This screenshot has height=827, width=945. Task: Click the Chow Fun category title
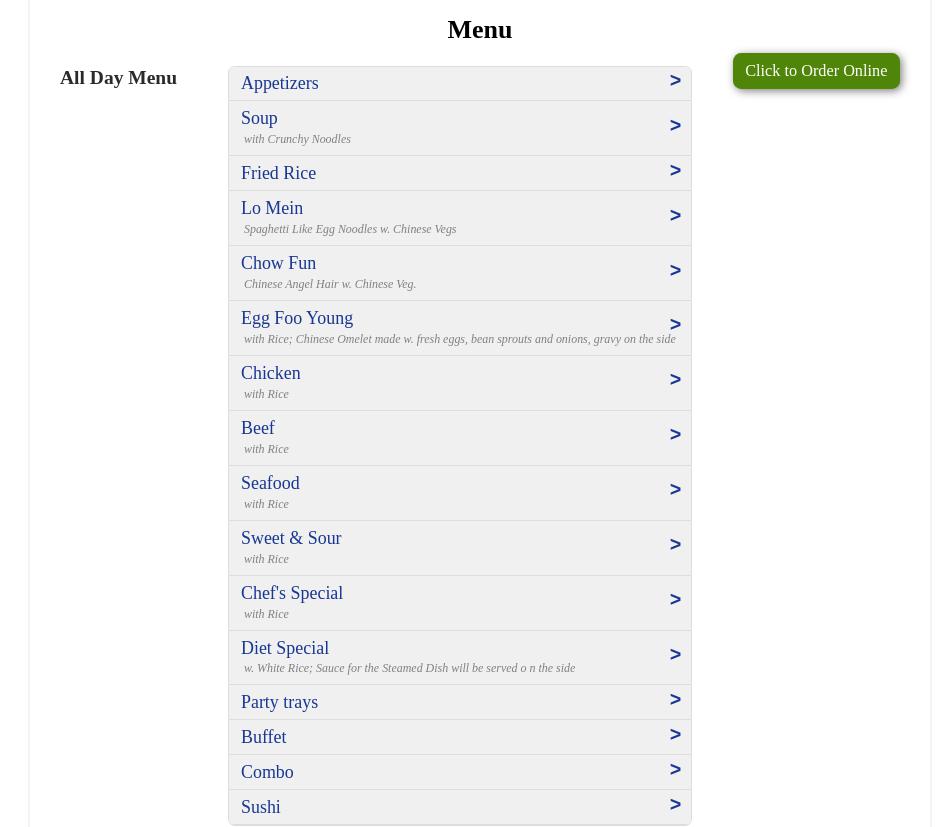point(278,263)
